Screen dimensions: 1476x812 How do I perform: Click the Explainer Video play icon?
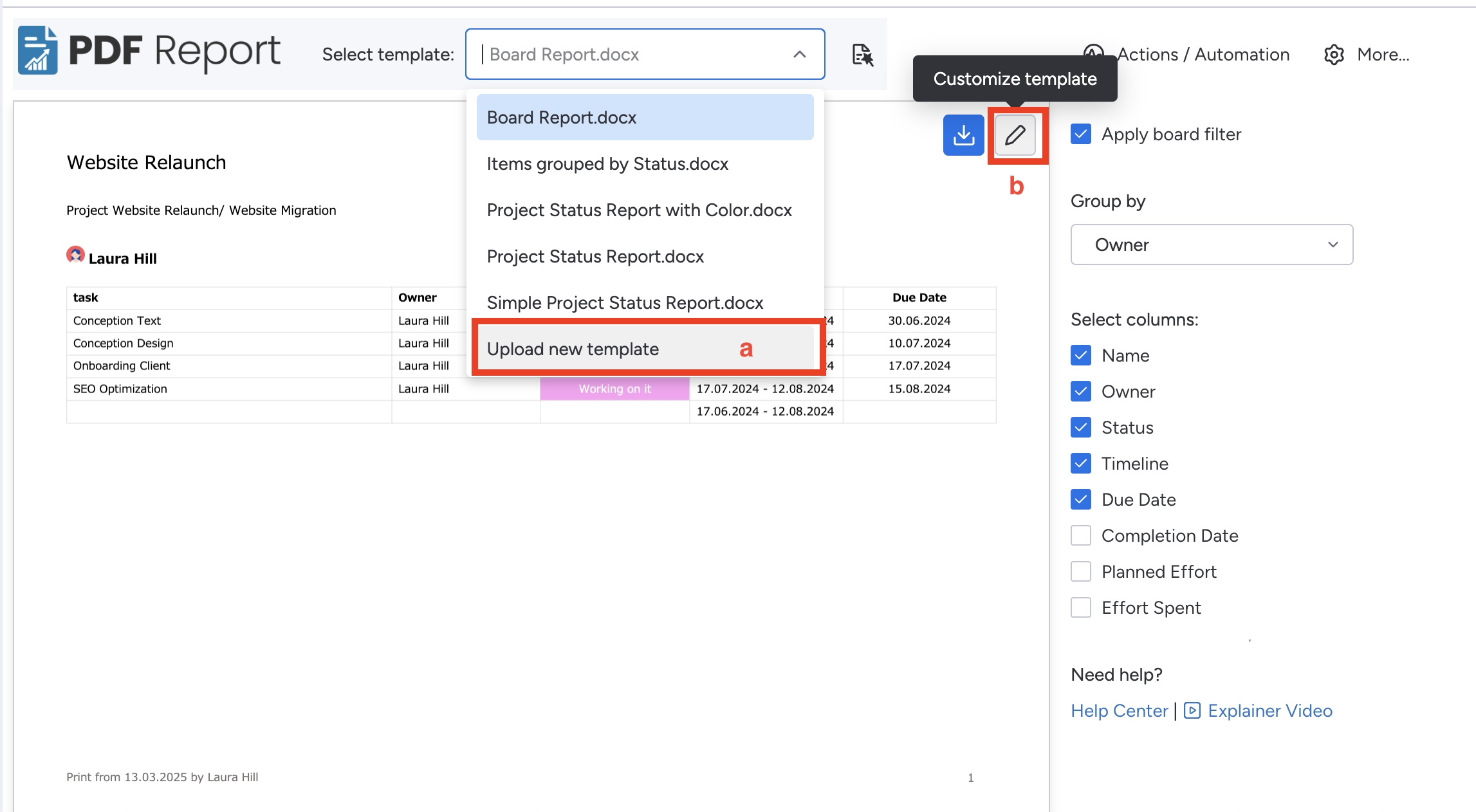pyautogui.click(x=1192, y=710)
